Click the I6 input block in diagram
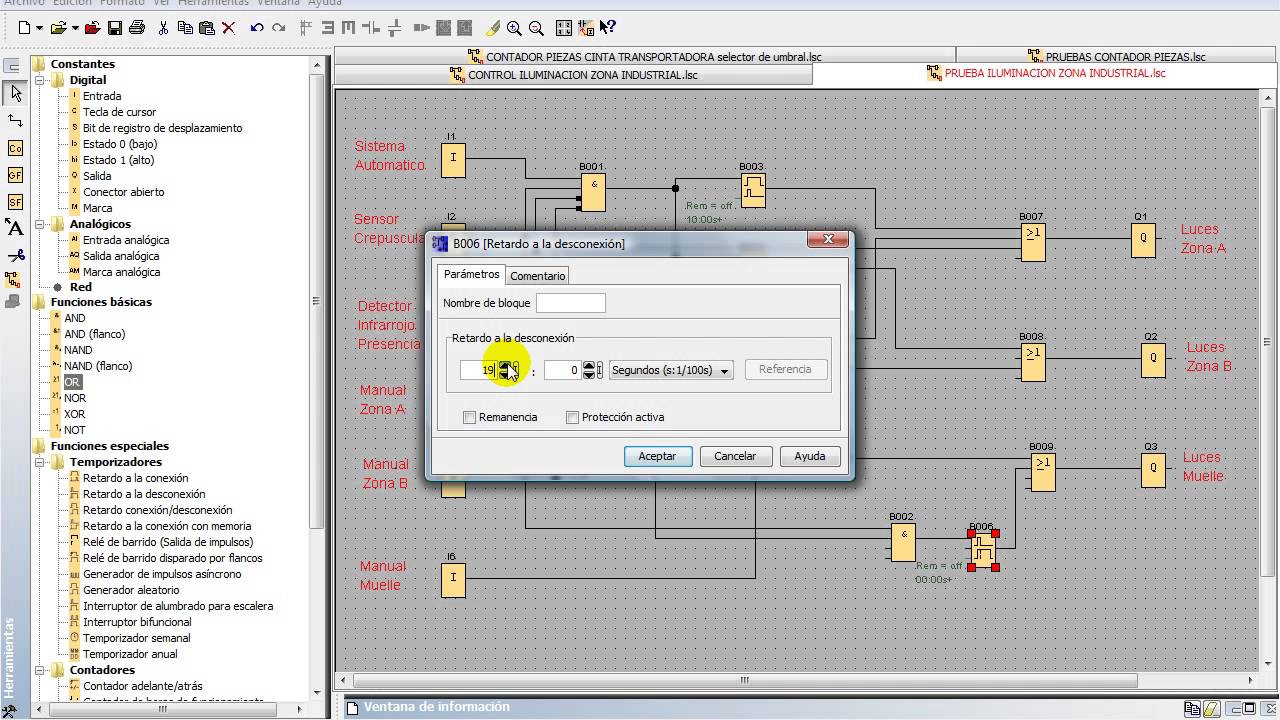The width and height of the screenshot is (1280, 720). [x=453, y=578]
